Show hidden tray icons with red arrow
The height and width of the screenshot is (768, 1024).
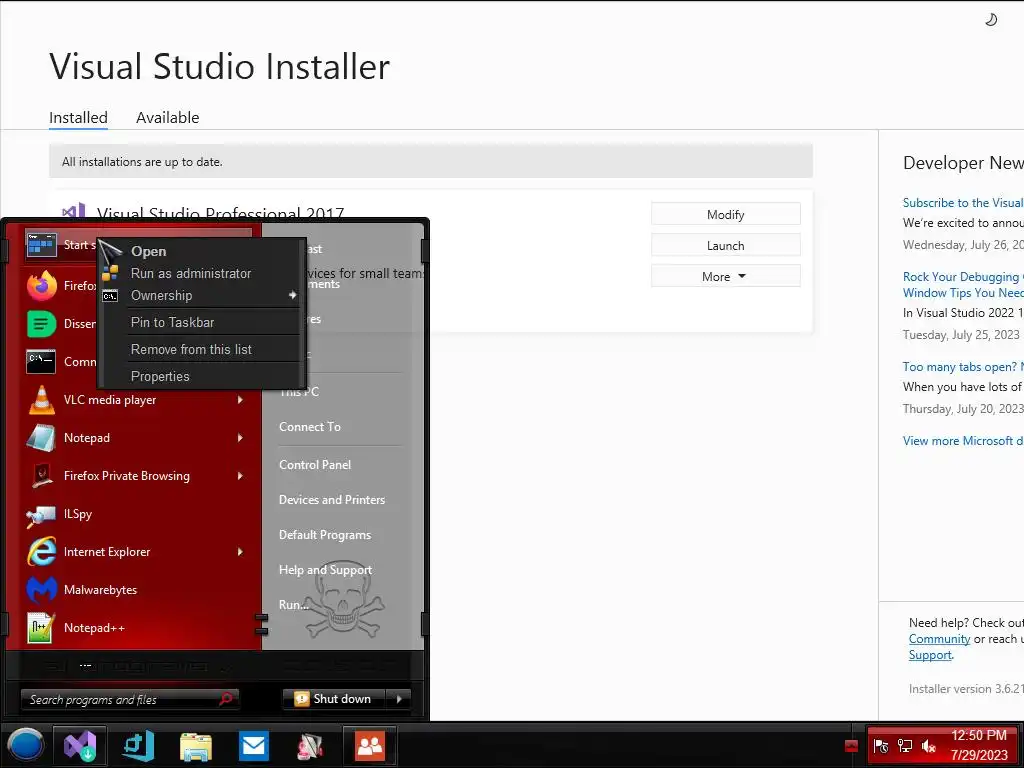click(x=851, y=746)
